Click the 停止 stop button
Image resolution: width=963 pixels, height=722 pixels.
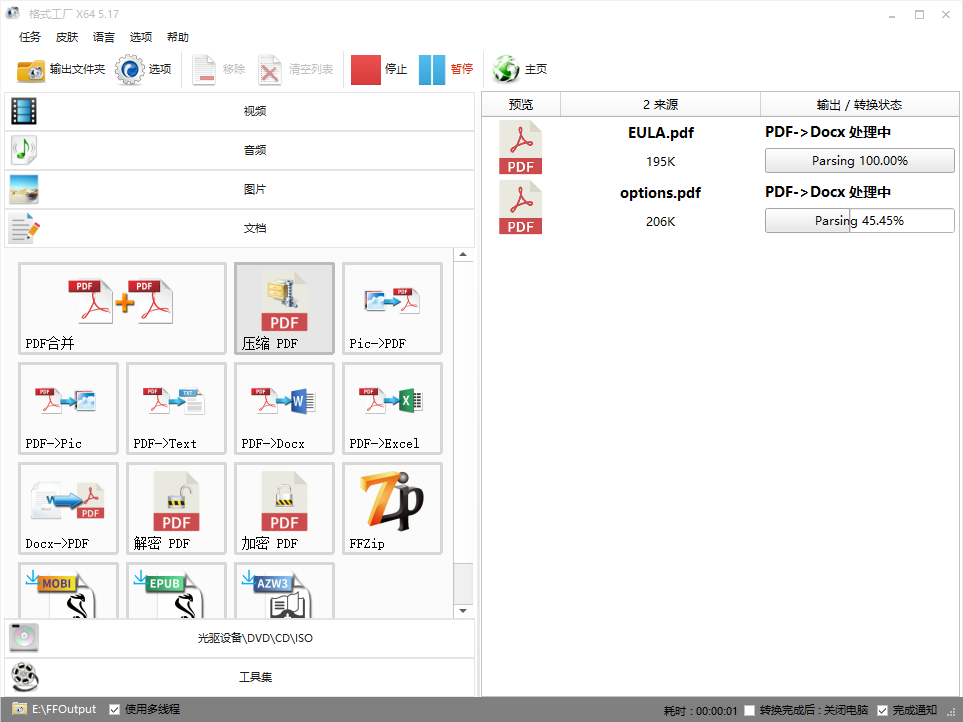(x=373, y=69)
